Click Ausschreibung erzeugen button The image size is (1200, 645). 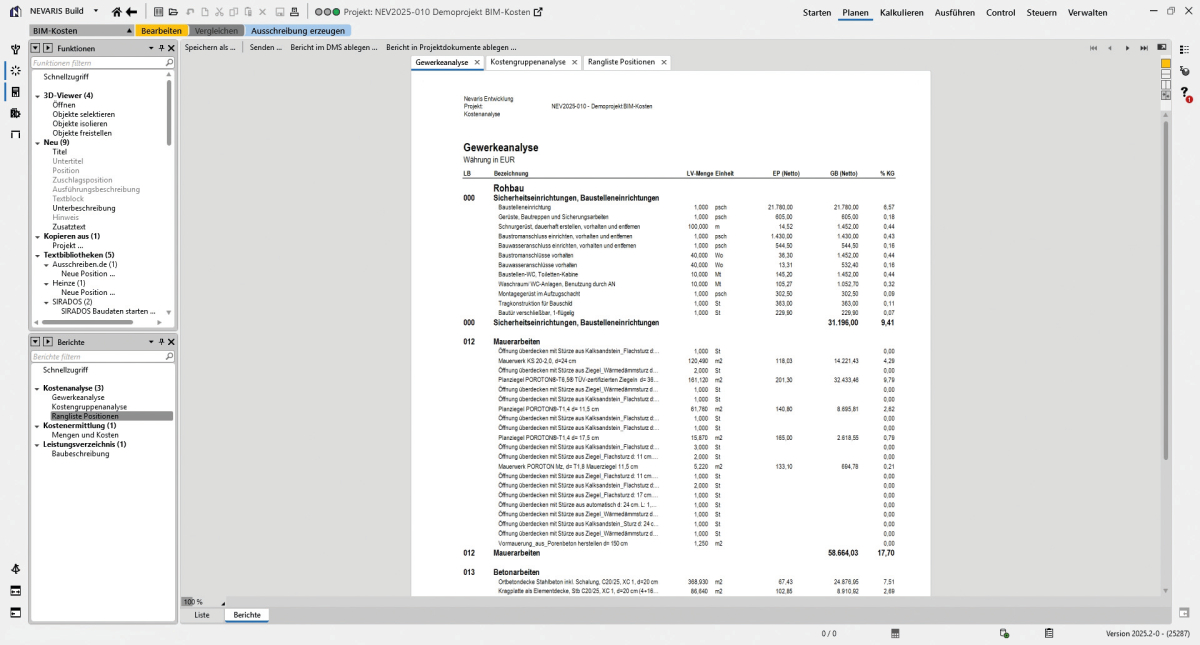(x=297, y=31)
